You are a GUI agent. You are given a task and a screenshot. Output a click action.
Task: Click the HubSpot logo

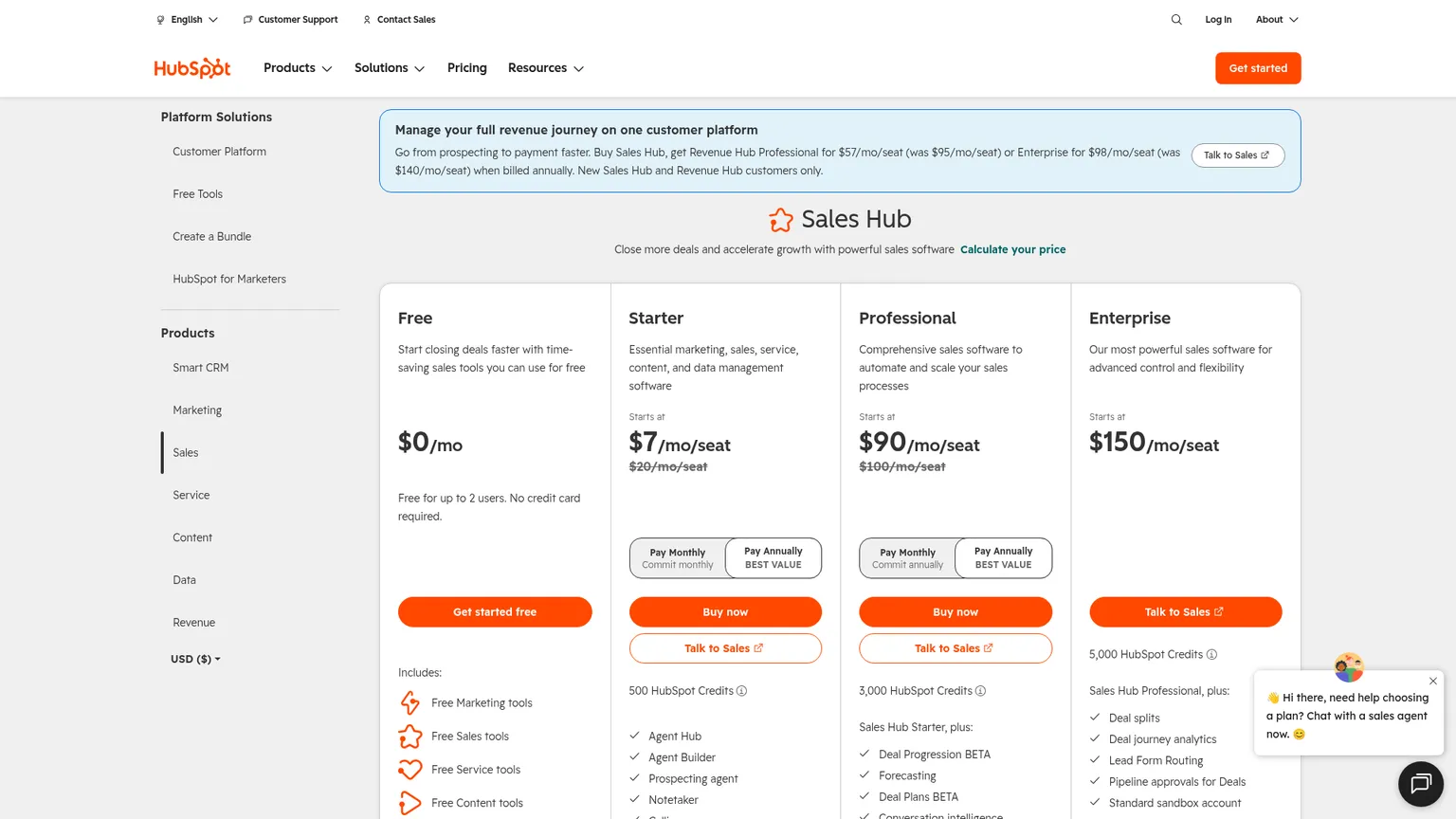[192, 68]
